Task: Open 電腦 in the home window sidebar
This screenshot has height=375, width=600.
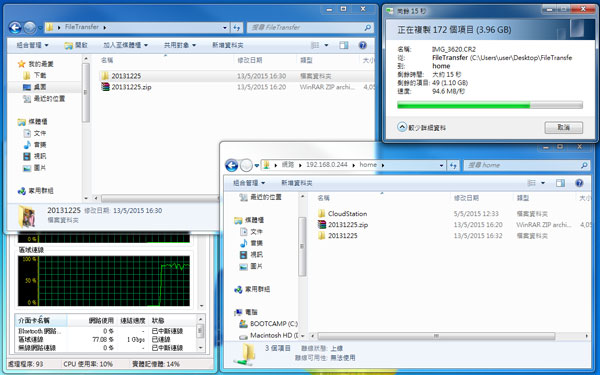Action: click(246, 312)
